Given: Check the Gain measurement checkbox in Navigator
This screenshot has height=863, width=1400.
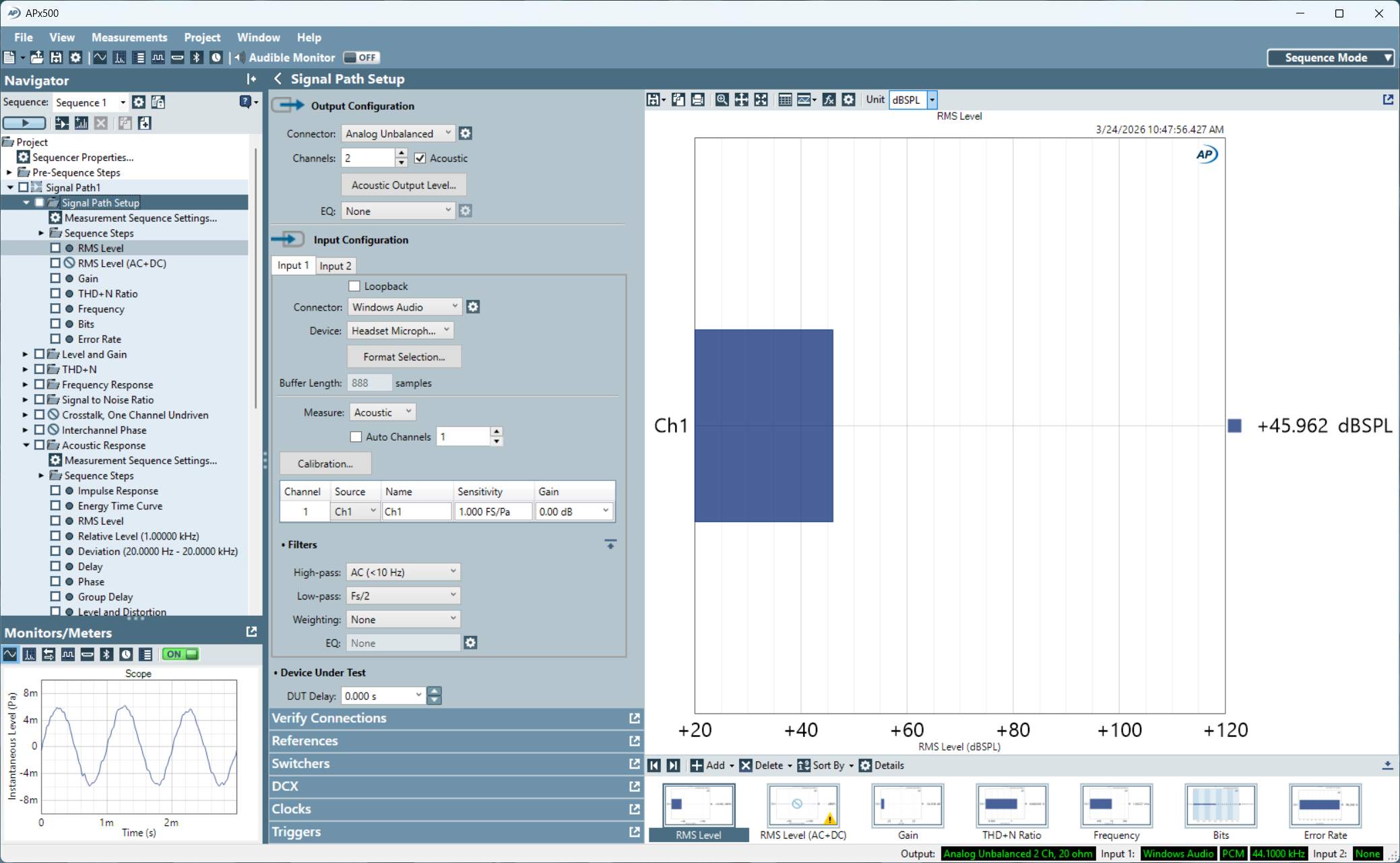Looking at the screenshot, I should 55,278.
